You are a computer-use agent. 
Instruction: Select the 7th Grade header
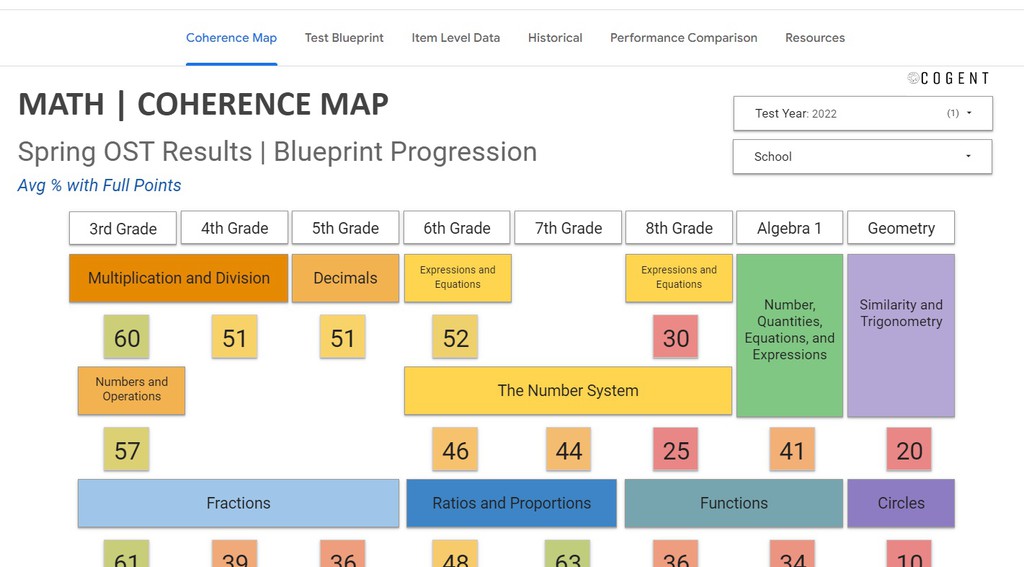point(568,227)
